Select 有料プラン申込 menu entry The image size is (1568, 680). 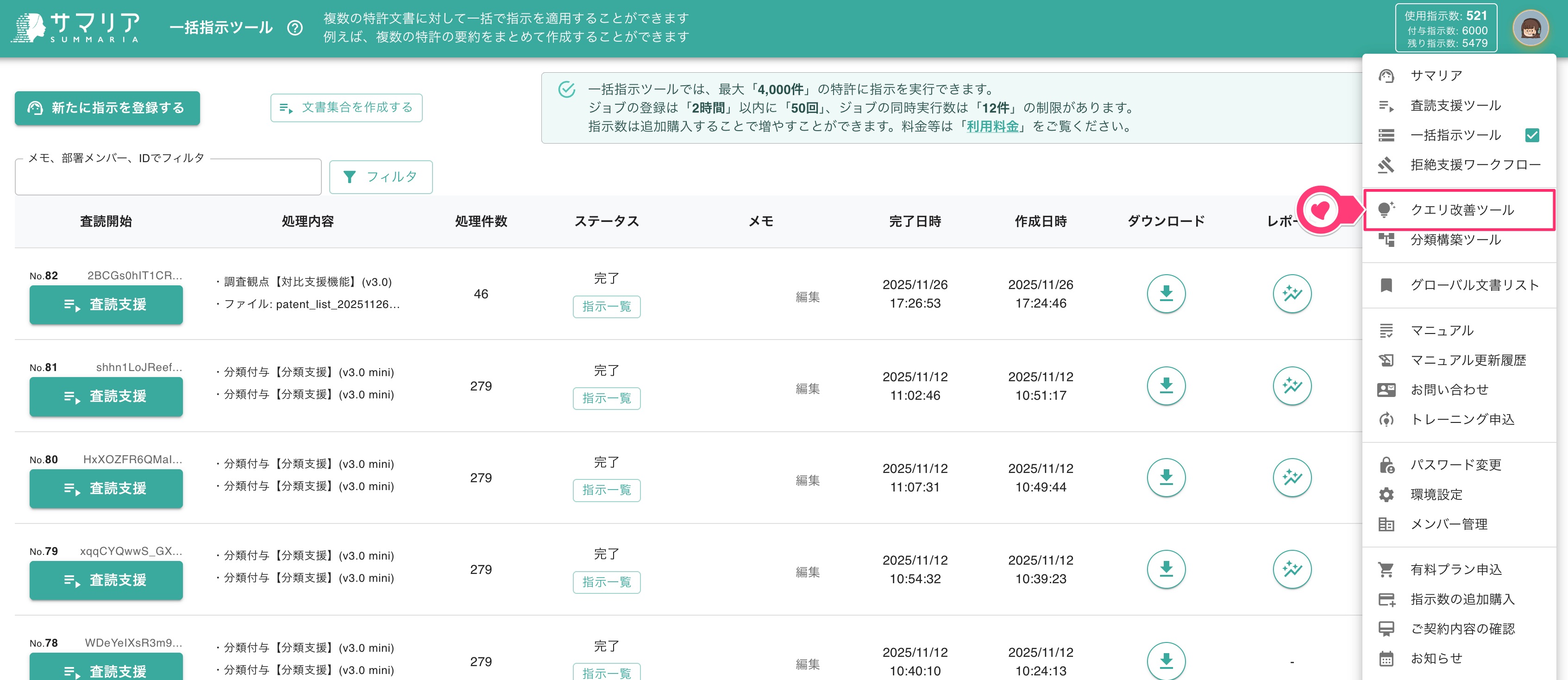click(x=1459, y=570)
